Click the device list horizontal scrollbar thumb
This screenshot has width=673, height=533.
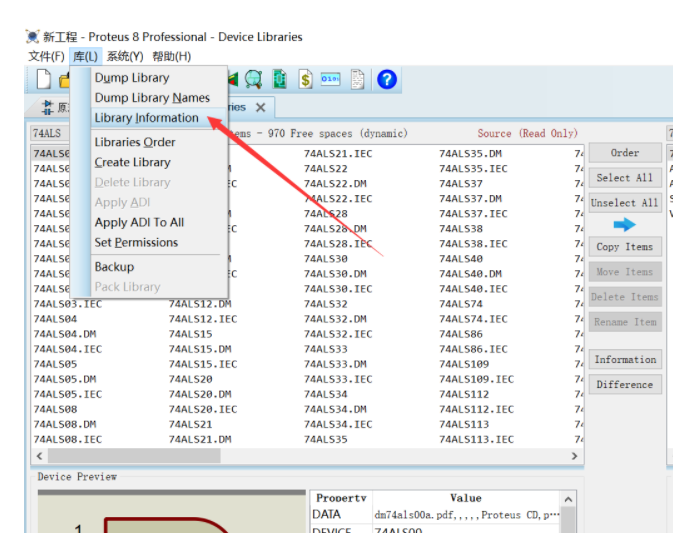coord(134,456)
